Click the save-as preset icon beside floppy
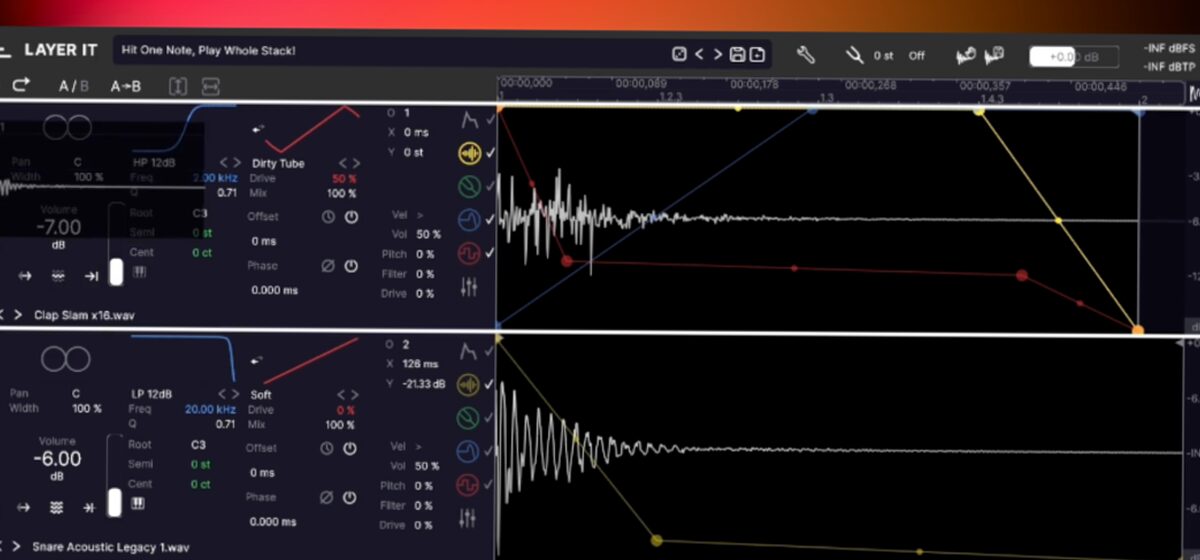 (x=757, y=55)
